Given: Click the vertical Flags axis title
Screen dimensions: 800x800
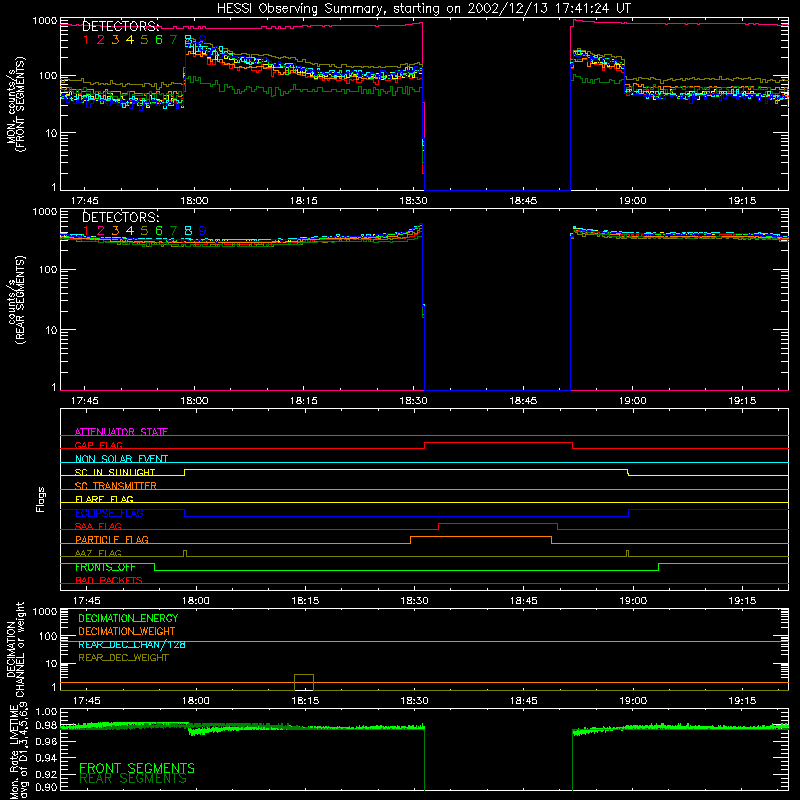Looking at the screenshot, I should (x=41, y=499).
